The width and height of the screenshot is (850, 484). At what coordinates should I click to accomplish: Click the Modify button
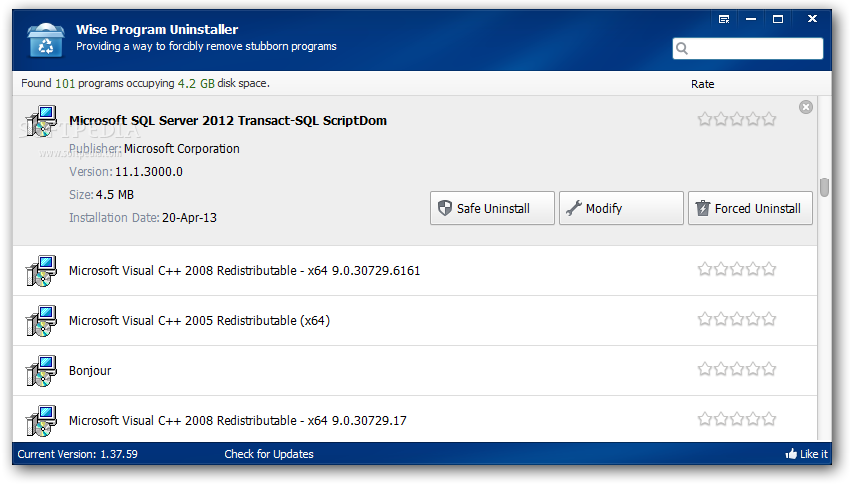click(x=621, y=208)
